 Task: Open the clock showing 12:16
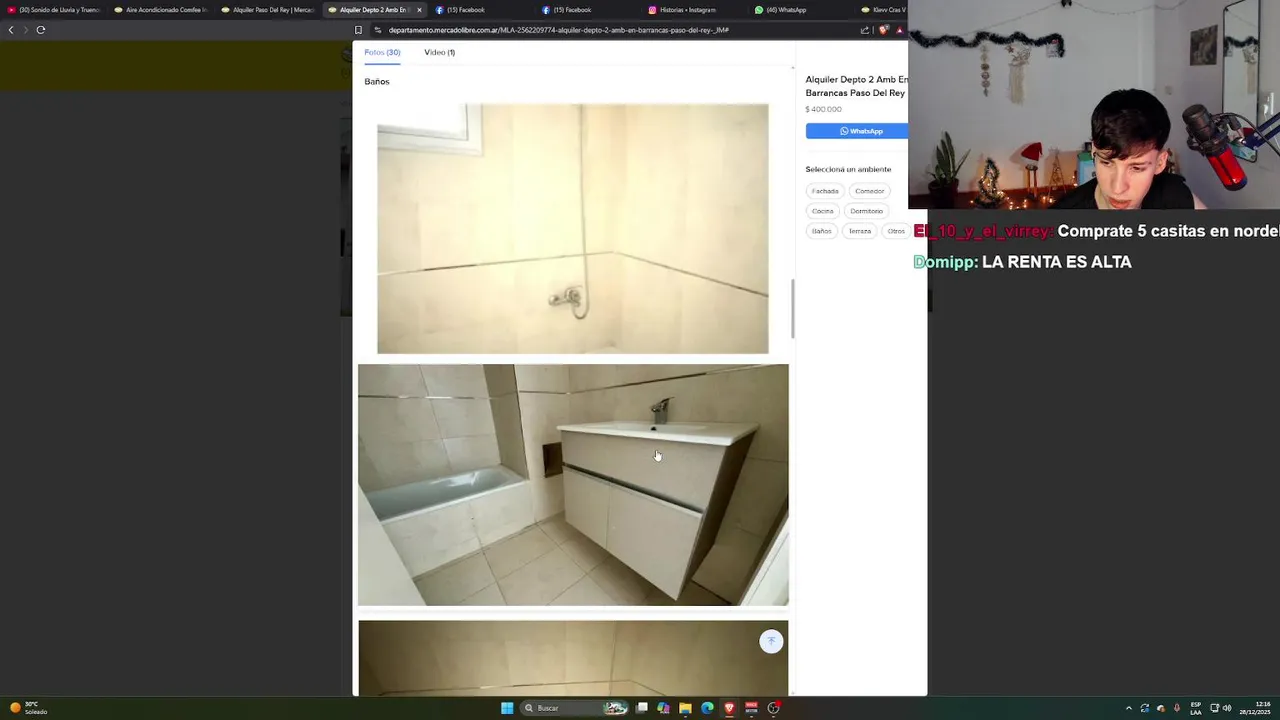1256,708
